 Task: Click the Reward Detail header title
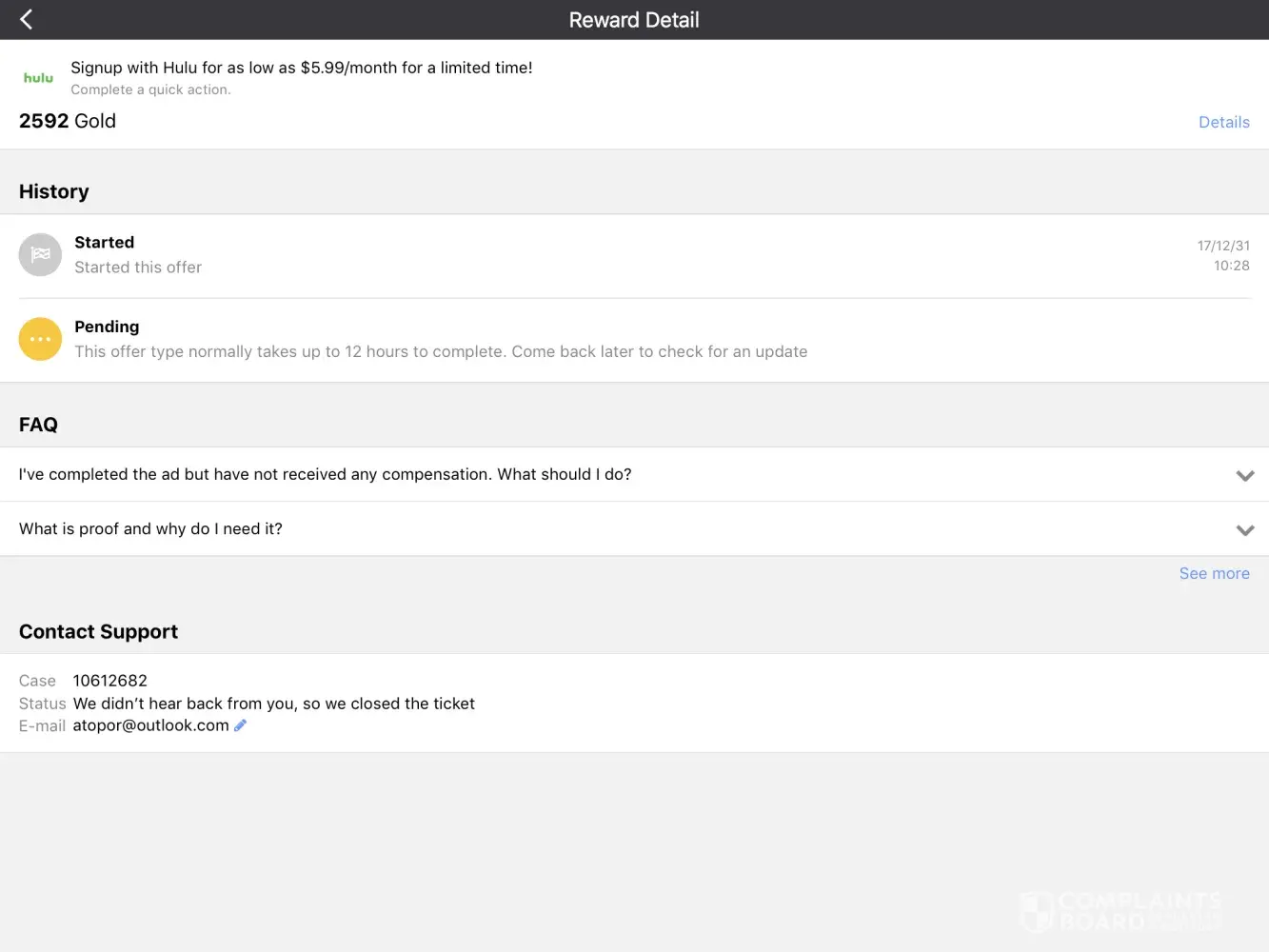click(634, 20)
